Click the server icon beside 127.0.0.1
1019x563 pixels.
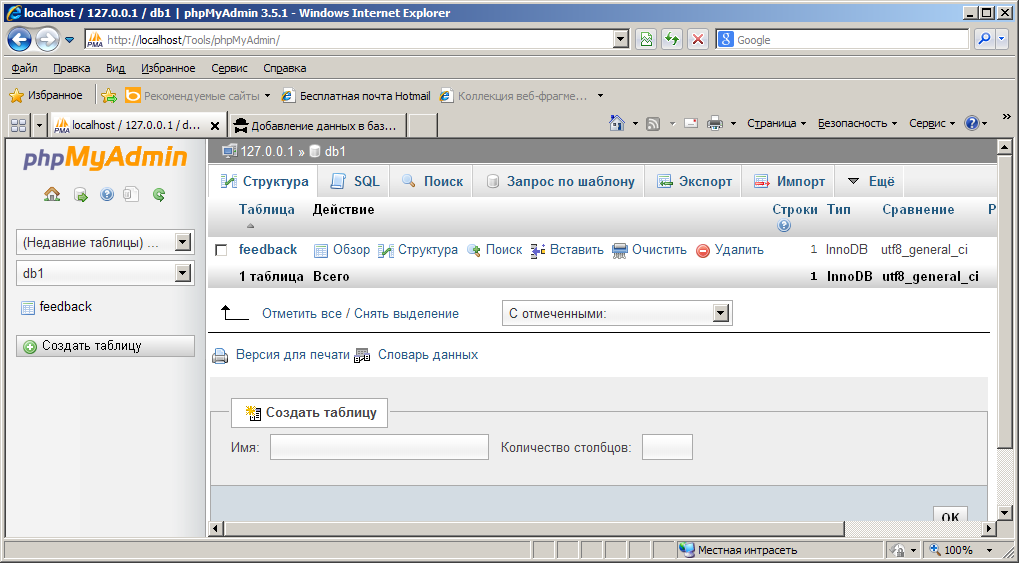point(229,151)
